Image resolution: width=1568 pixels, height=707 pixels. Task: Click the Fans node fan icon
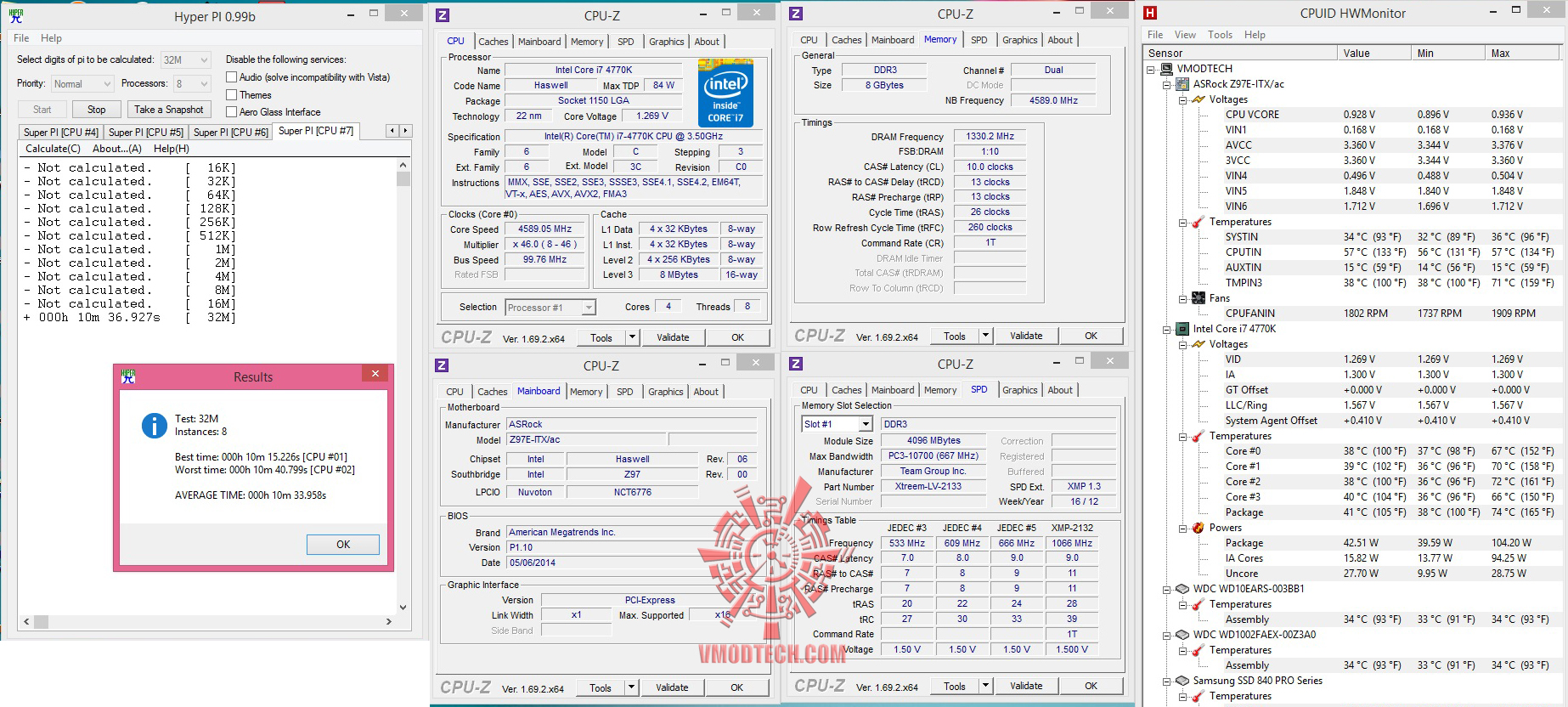(x=1199, y=298)
